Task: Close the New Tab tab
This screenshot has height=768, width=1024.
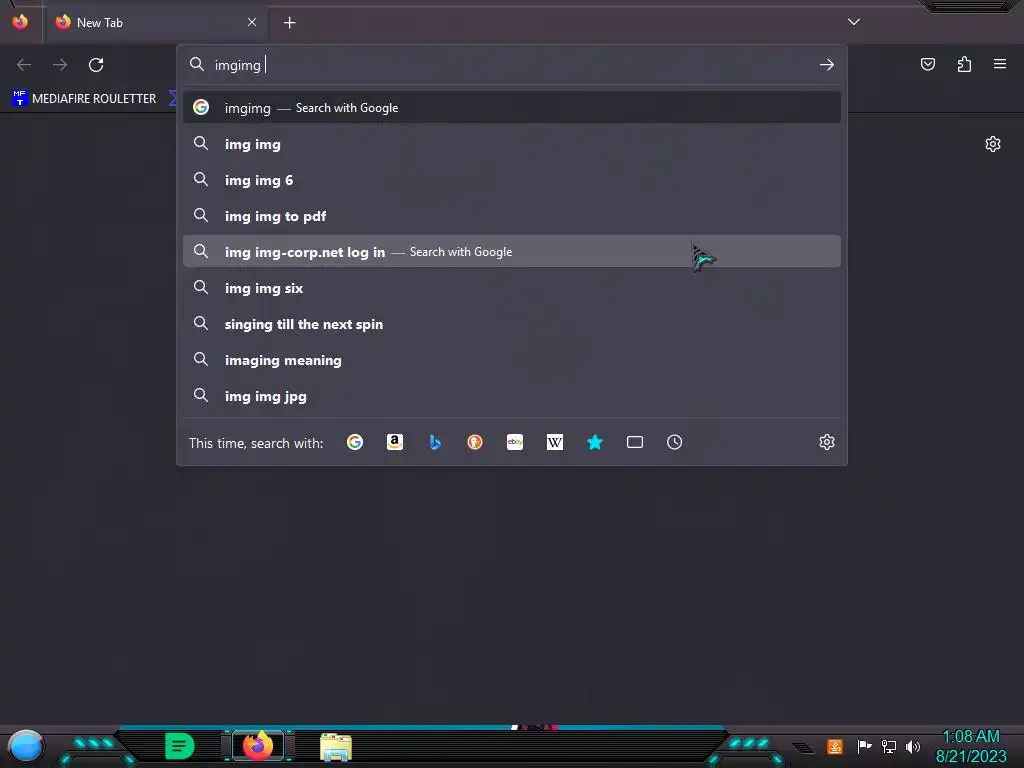Action: pyautogui.click(x=252, y=22)
